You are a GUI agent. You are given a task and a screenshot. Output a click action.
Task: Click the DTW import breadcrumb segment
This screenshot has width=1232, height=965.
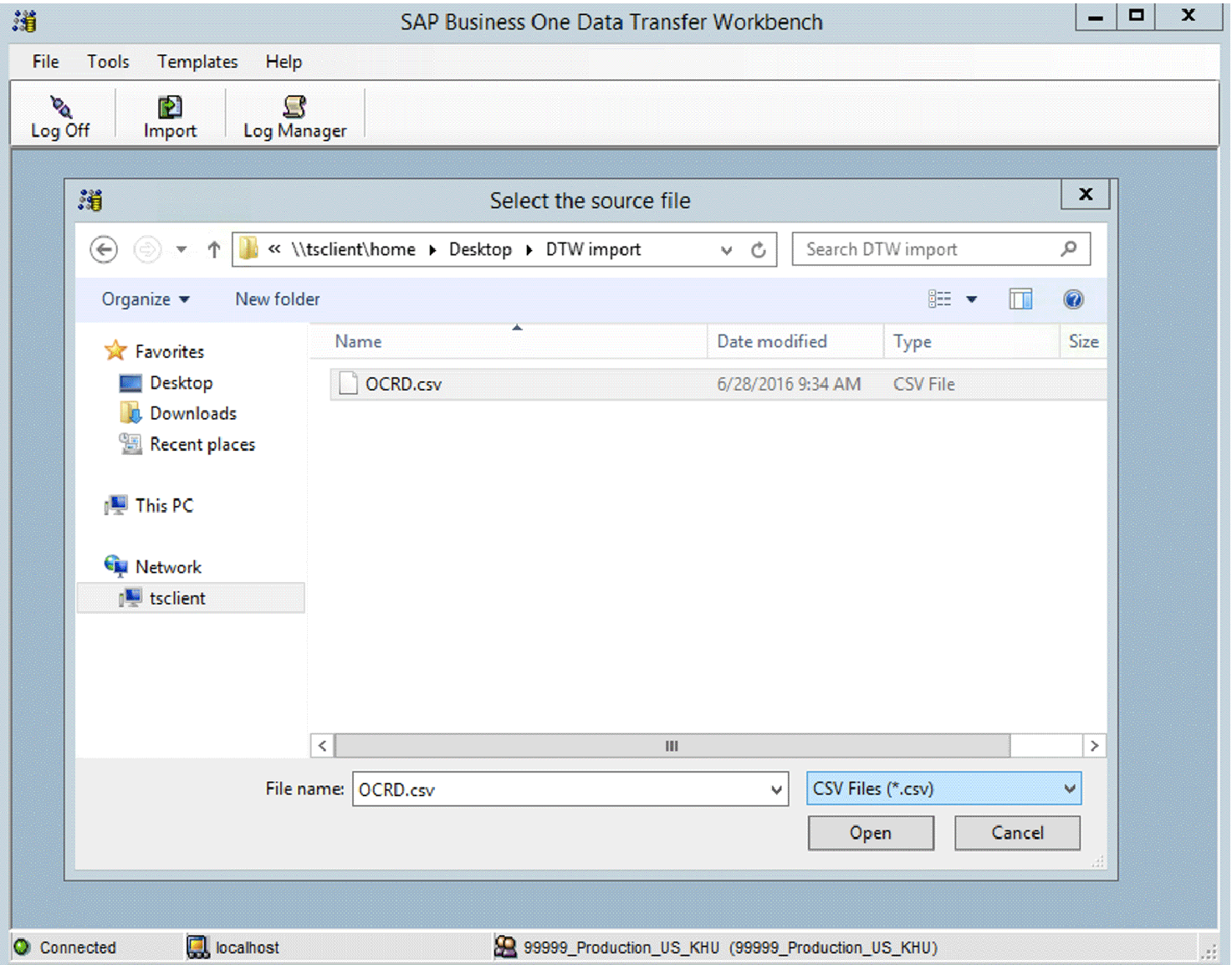click(593, 249)
